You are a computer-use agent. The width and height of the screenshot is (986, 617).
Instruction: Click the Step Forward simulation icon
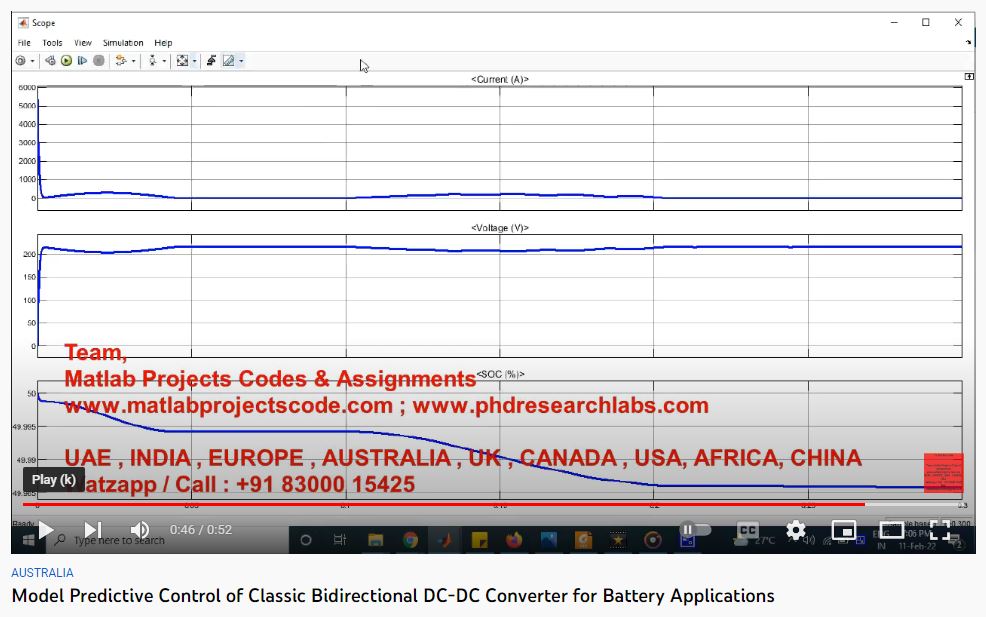82,61
